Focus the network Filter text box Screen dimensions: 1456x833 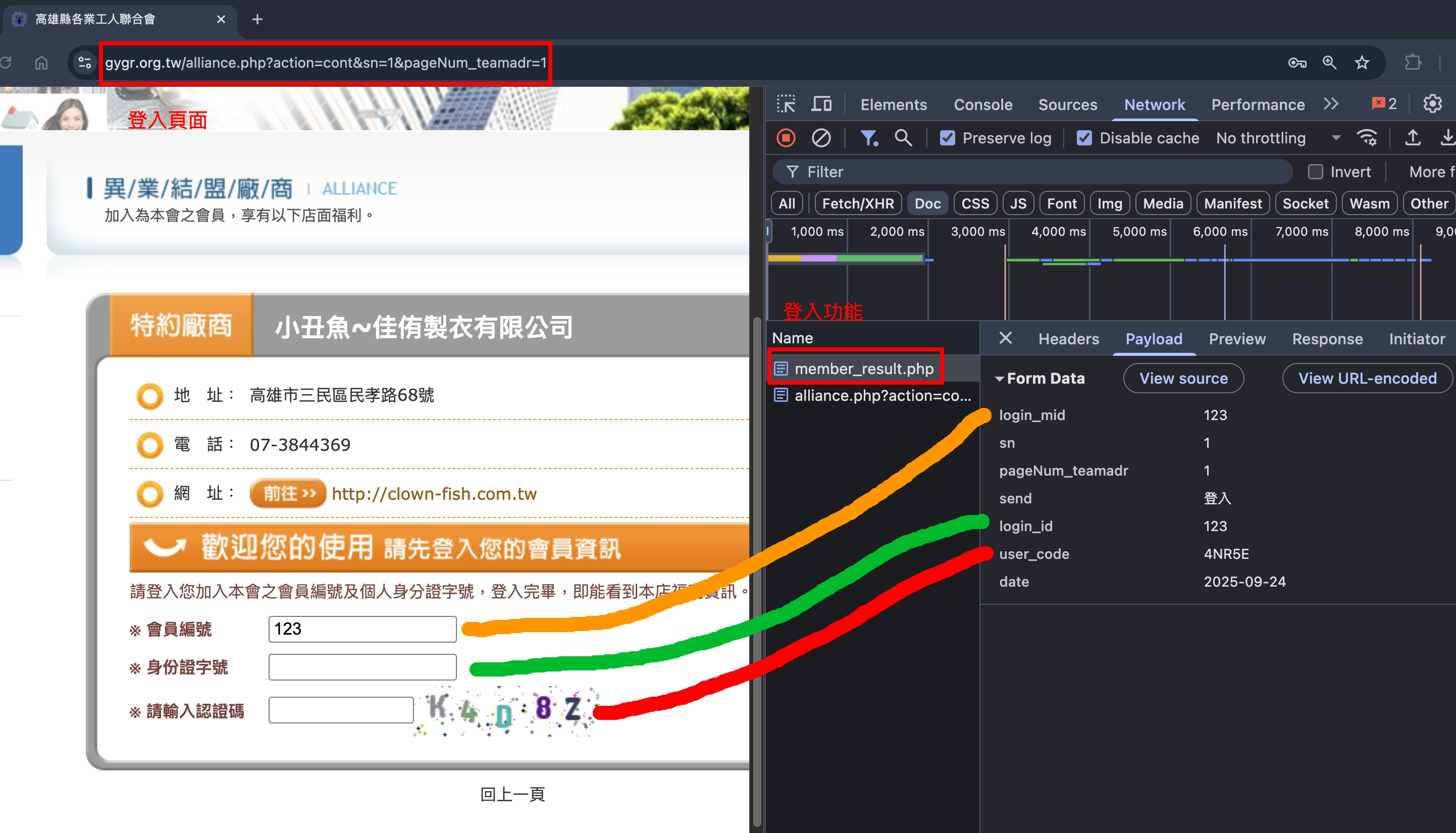pyautogui.click(x=1032, y=172)
